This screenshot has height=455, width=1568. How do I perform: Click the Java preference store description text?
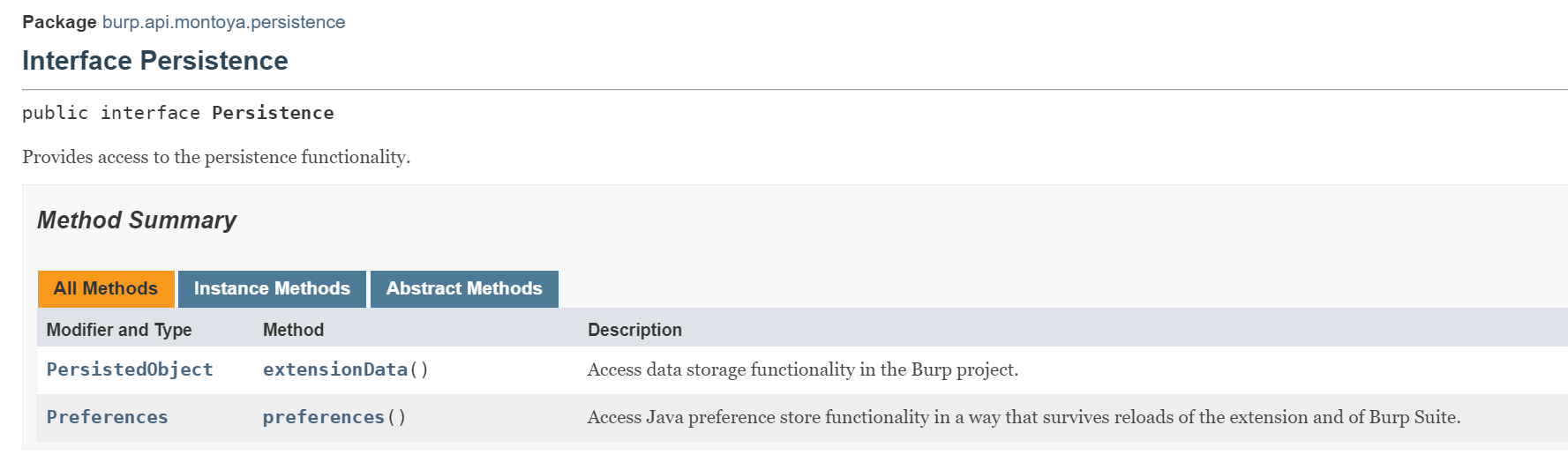(x=1024, y=417)
